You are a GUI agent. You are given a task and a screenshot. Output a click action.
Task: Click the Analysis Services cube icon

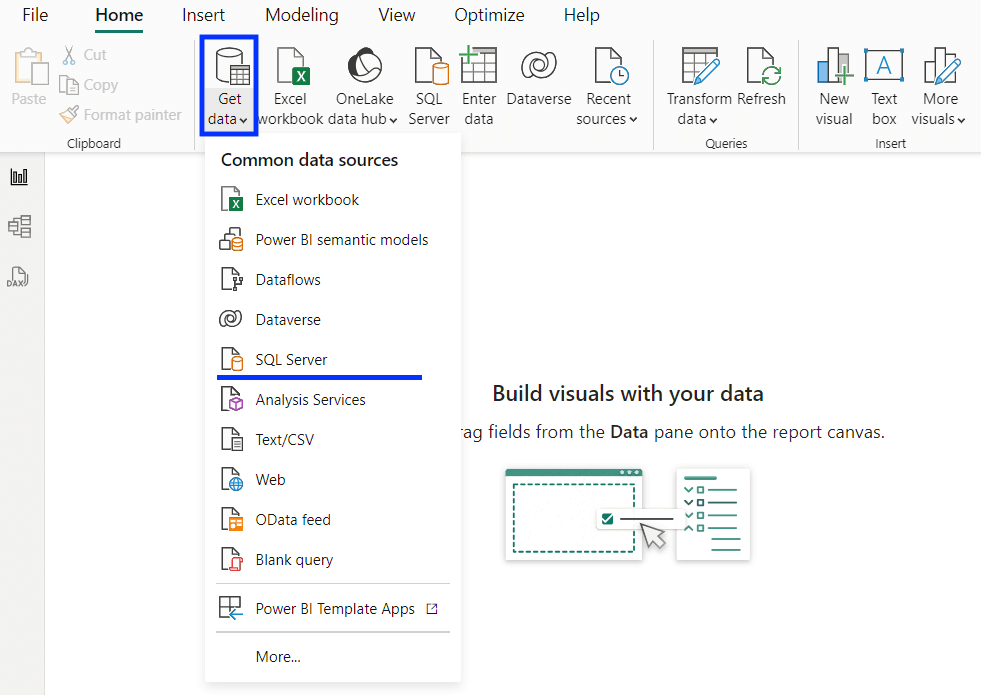[231, 399]
